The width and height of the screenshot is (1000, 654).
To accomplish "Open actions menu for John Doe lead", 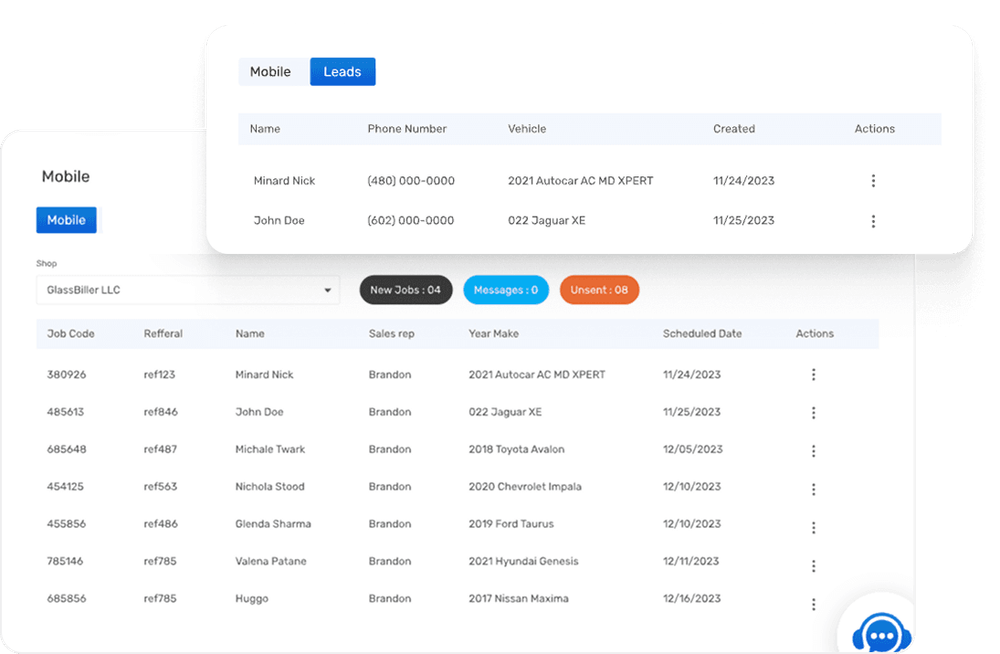I will pos(873,221).
